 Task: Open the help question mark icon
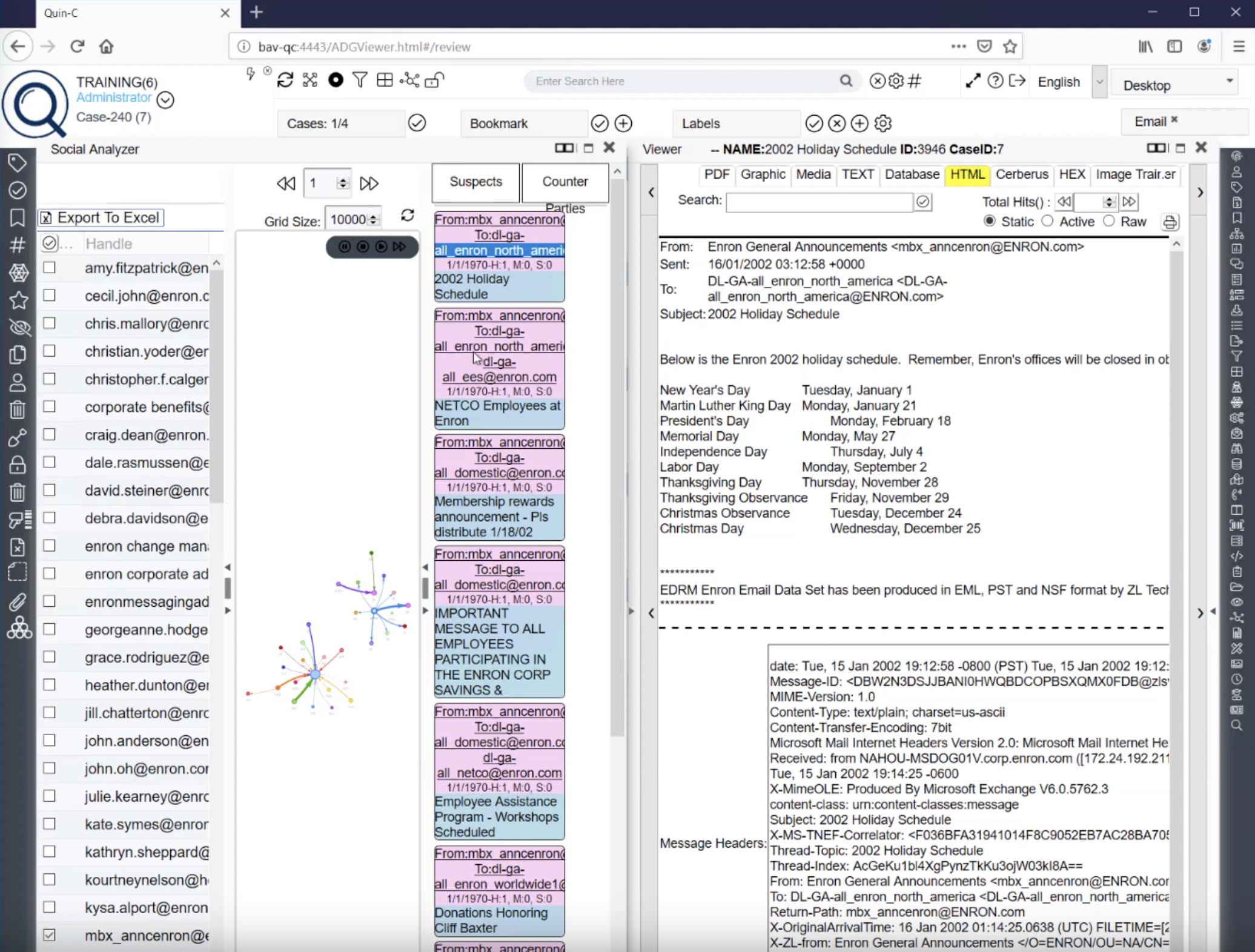[995, 81]
